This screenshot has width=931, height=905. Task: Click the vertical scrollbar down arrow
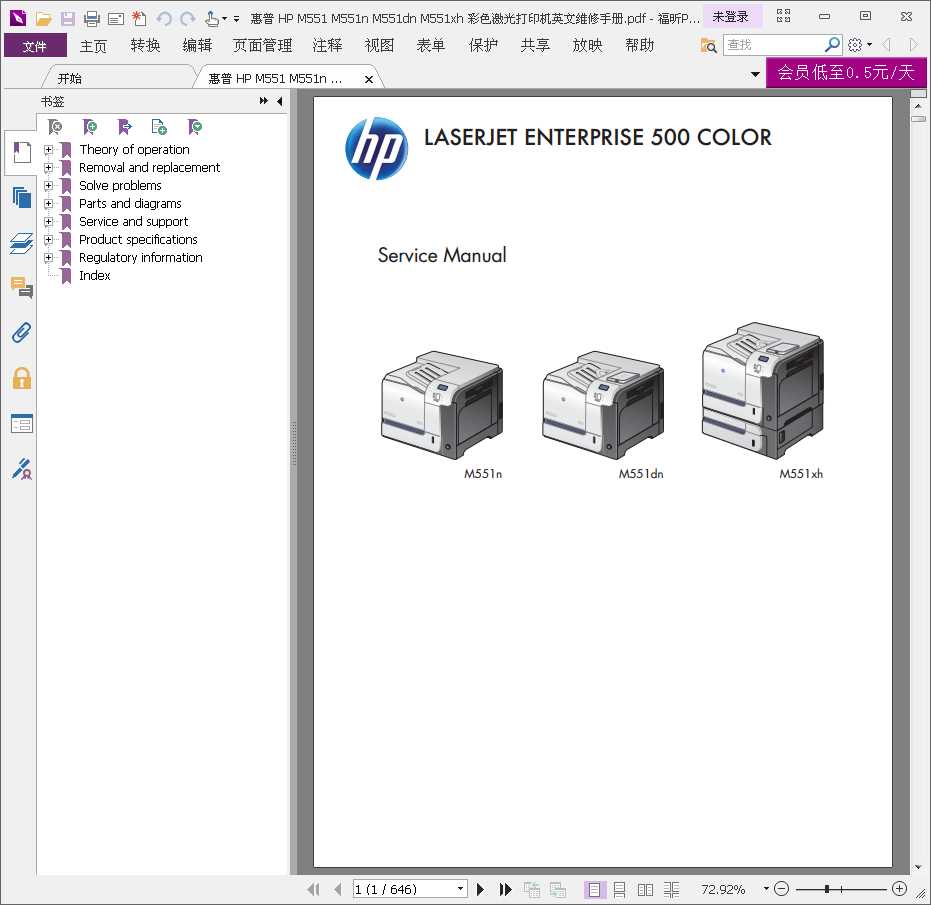919,867
